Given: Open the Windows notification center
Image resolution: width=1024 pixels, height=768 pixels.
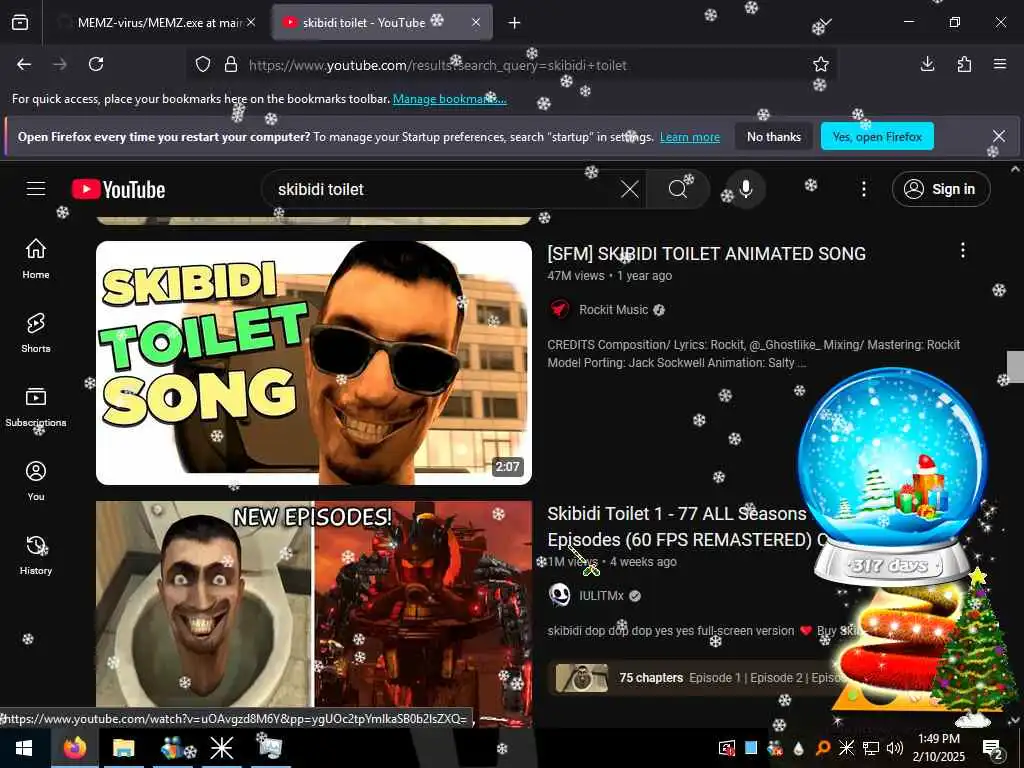Looking at the screenshot, I should coord(992,748).
